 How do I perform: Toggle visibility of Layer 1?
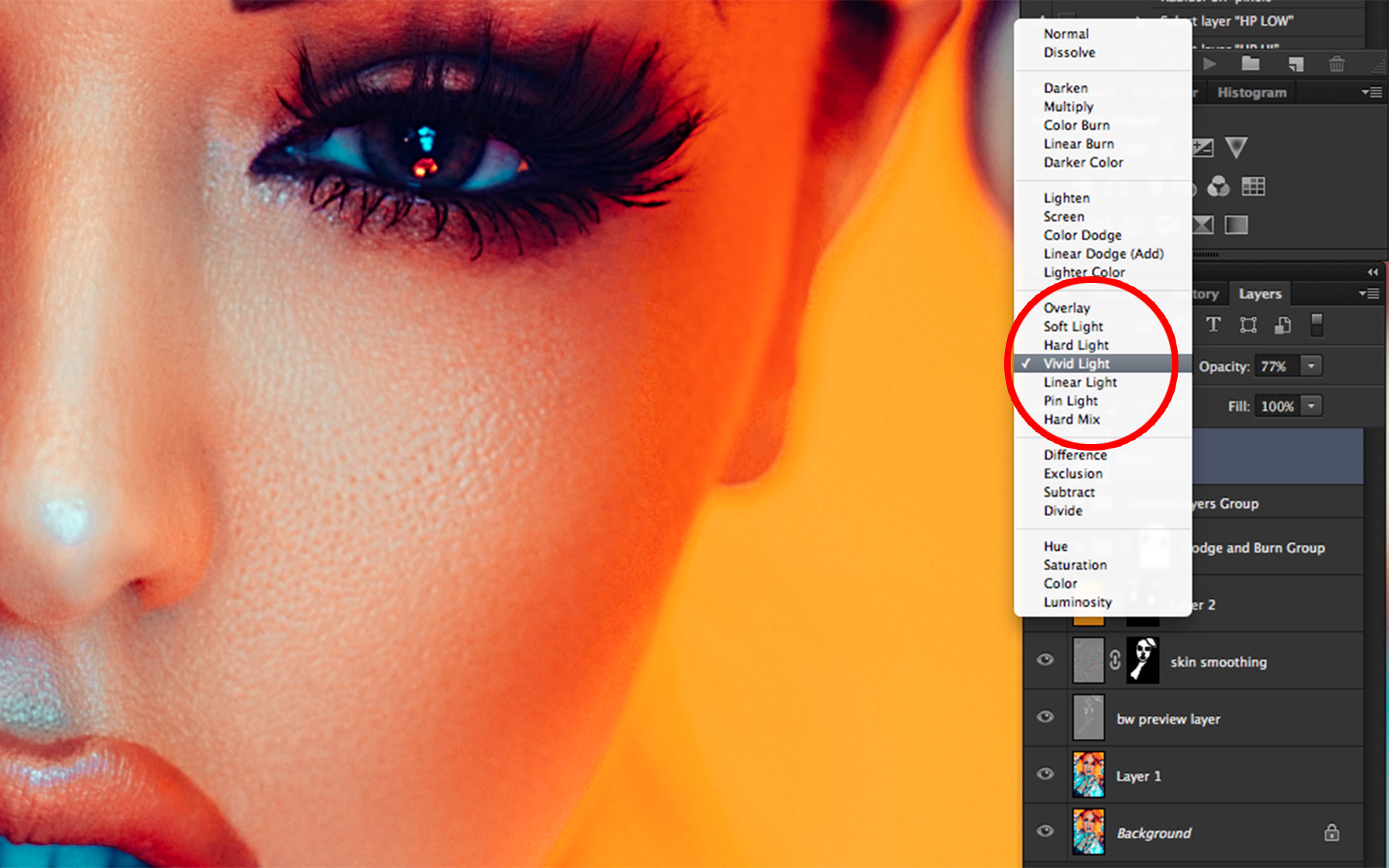tap(1045, 774)
